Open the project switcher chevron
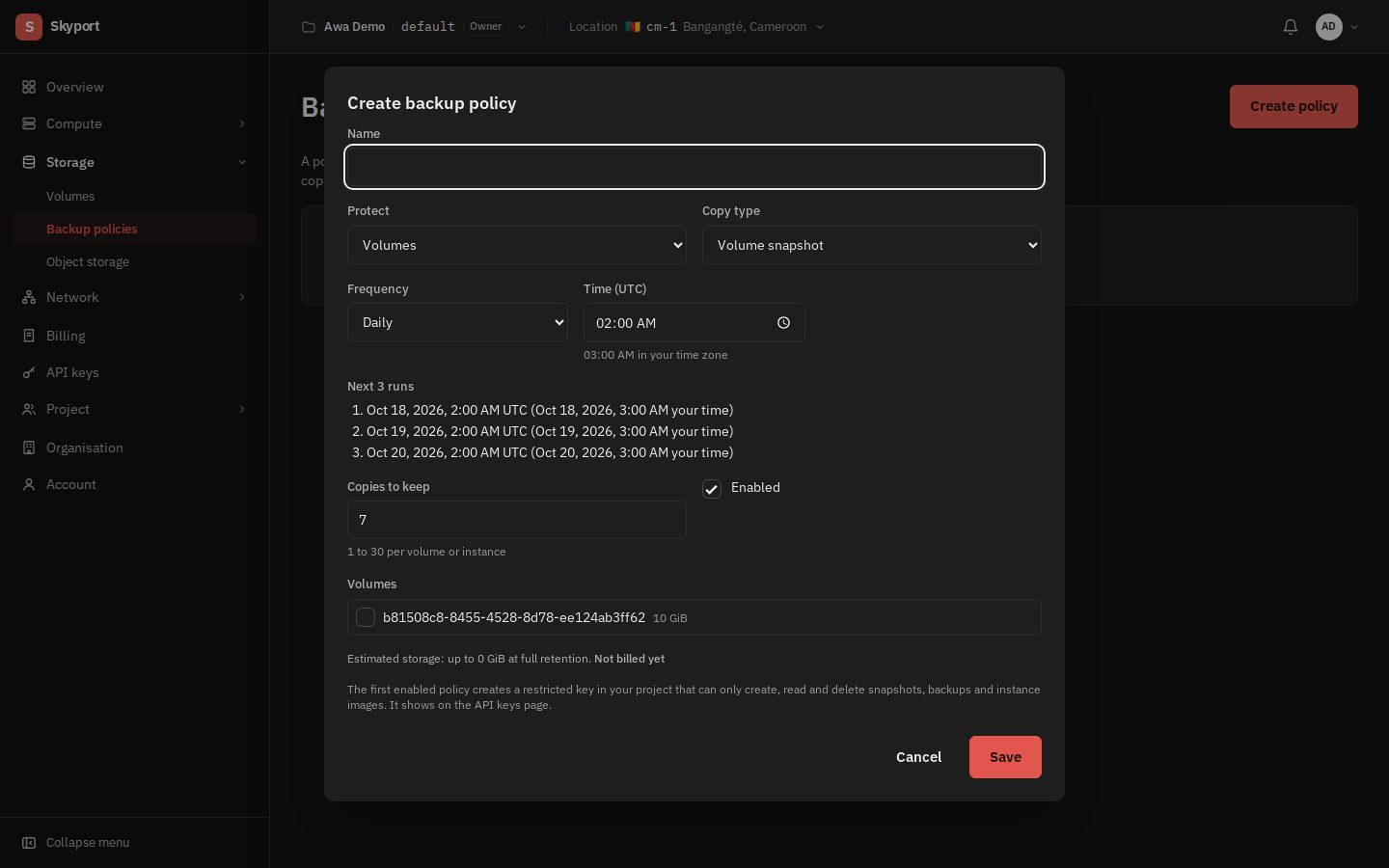 (522, 27)
